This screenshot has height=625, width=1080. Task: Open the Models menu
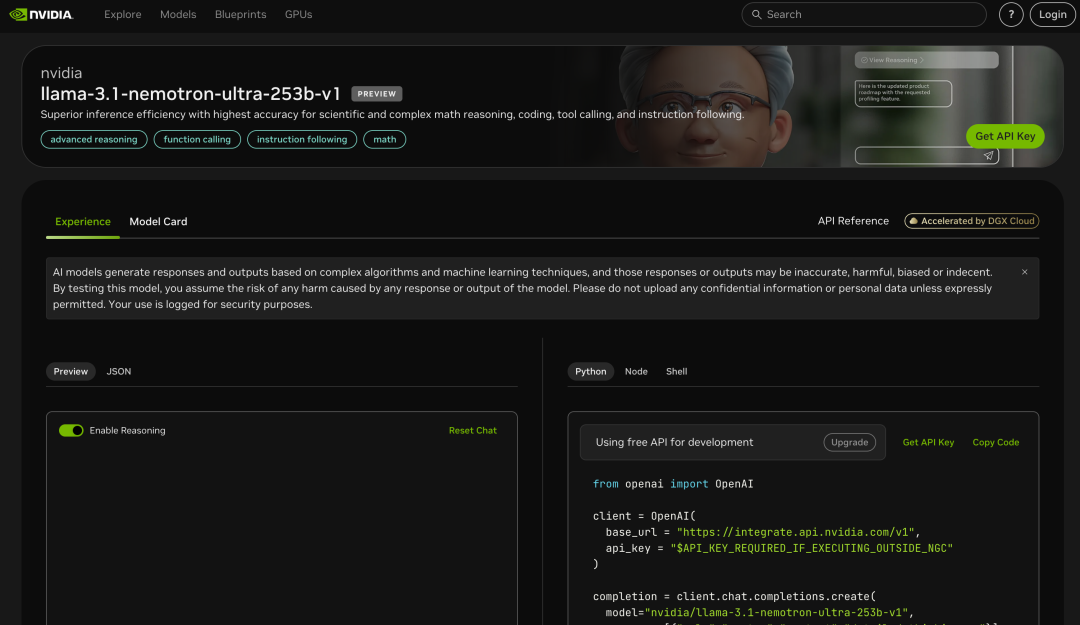[x=178, y=14]
